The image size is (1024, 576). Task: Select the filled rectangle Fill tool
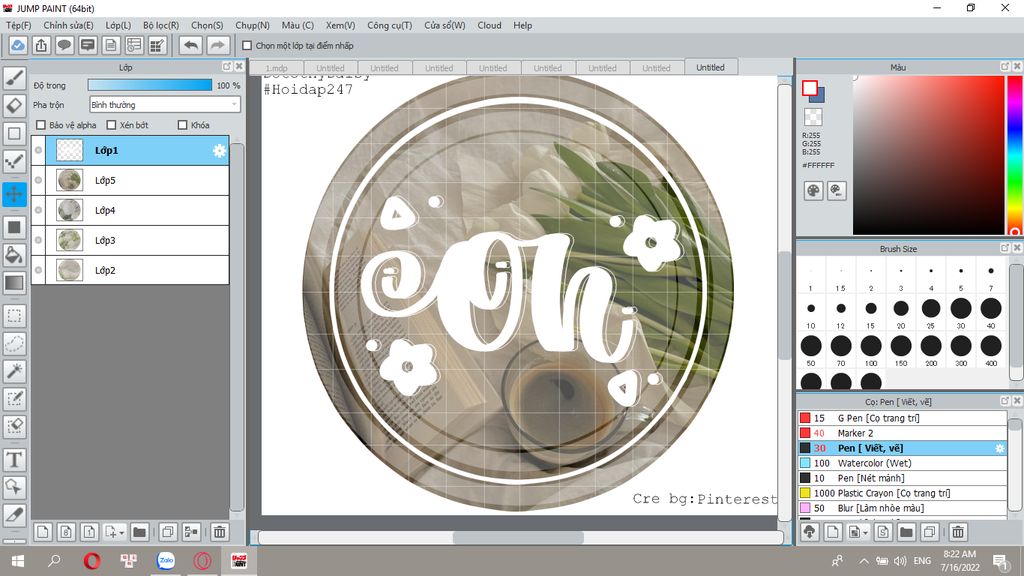(x=14, y=227)
